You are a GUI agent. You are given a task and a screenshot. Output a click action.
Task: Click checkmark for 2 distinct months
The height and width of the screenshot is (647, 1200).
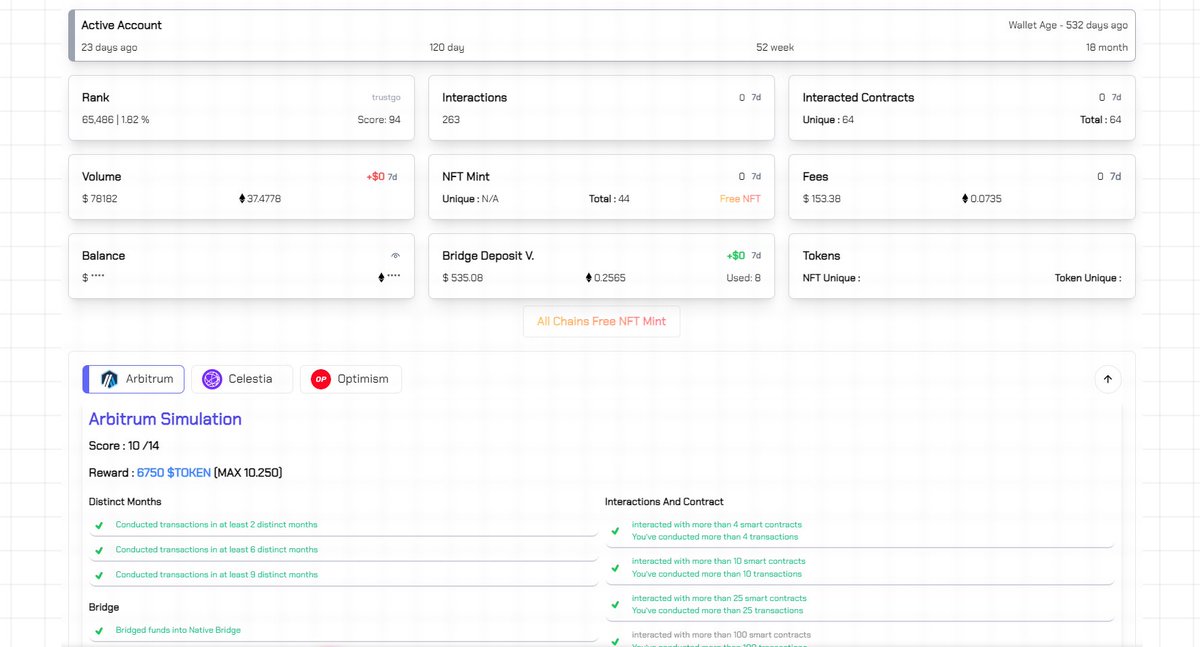98,525
